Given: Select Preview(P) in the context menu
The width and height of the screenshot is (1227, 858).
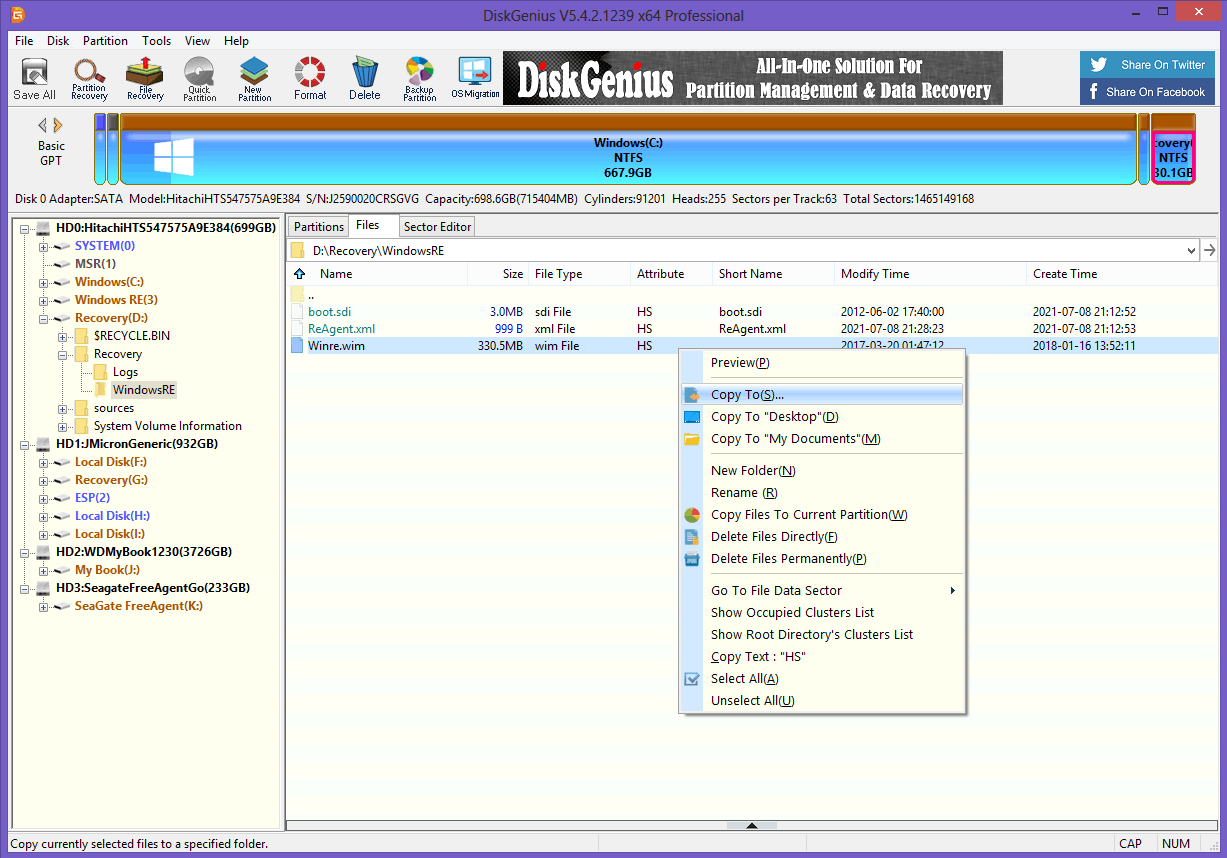Looking at the screenshot, I should (x=821, y=363).
